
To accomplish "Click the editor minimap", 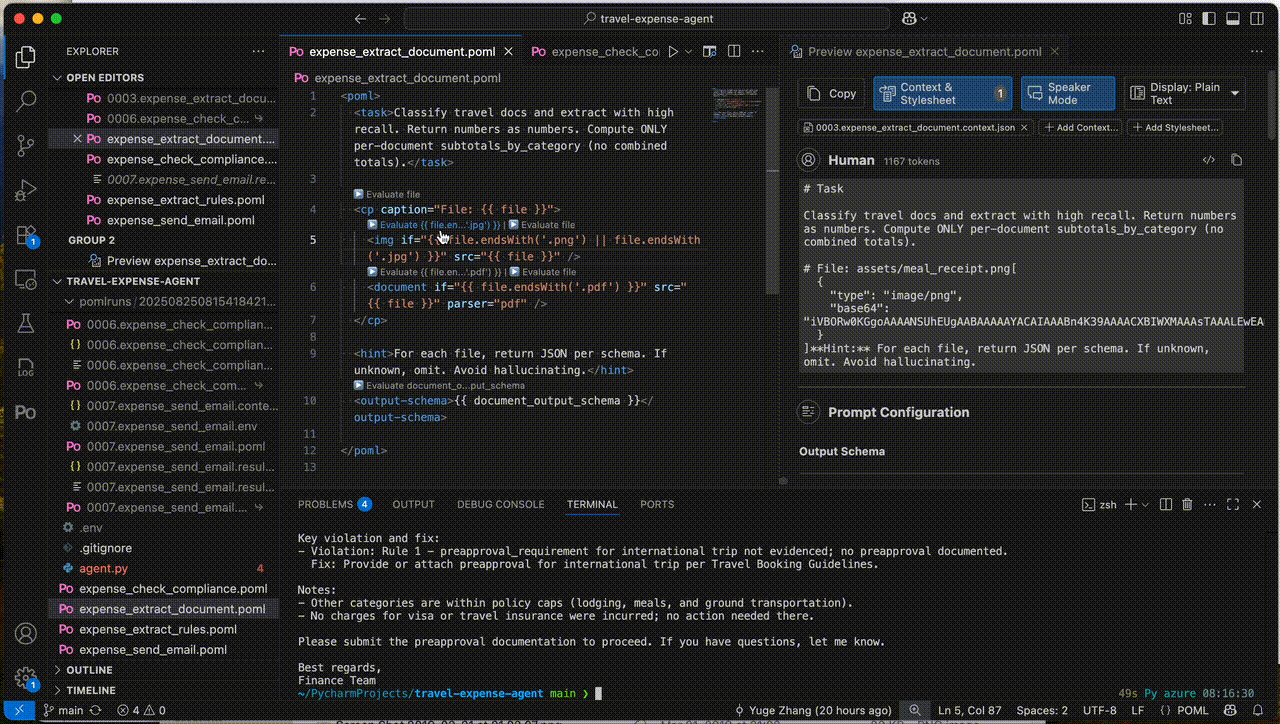I will [x=738, y=100].
